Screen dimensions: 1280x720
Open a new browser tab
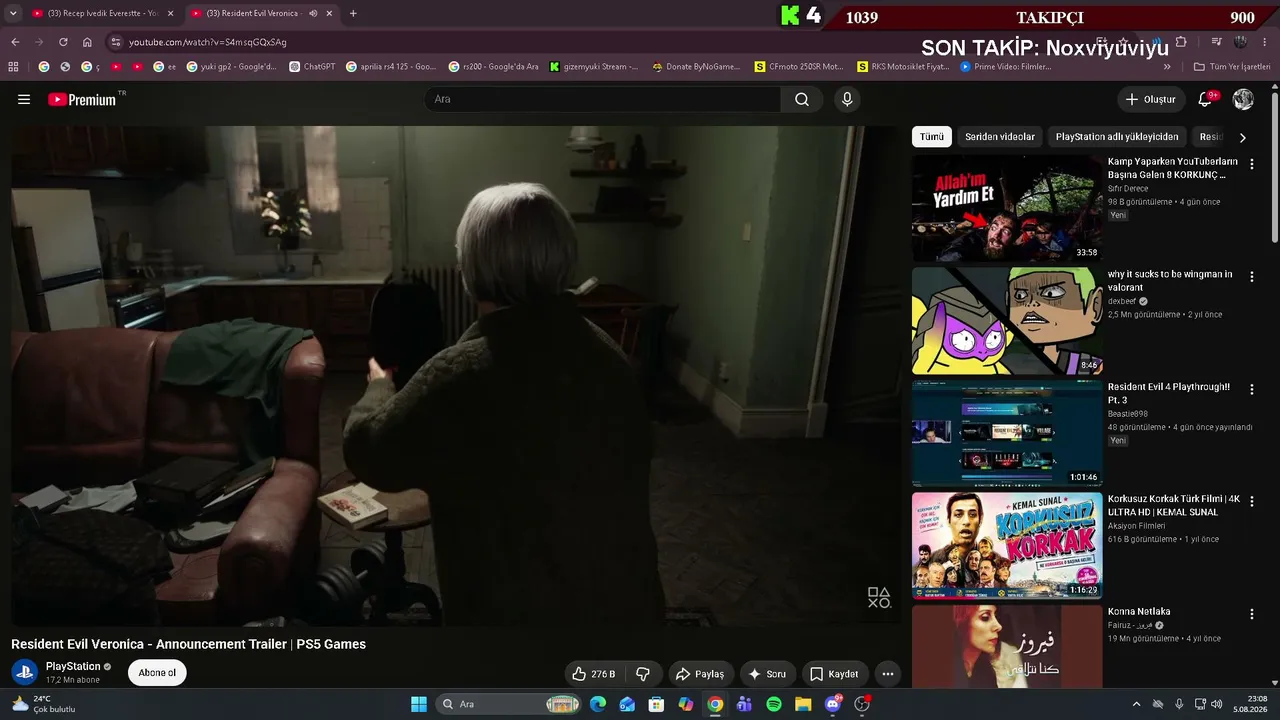(x=353, y=13)
